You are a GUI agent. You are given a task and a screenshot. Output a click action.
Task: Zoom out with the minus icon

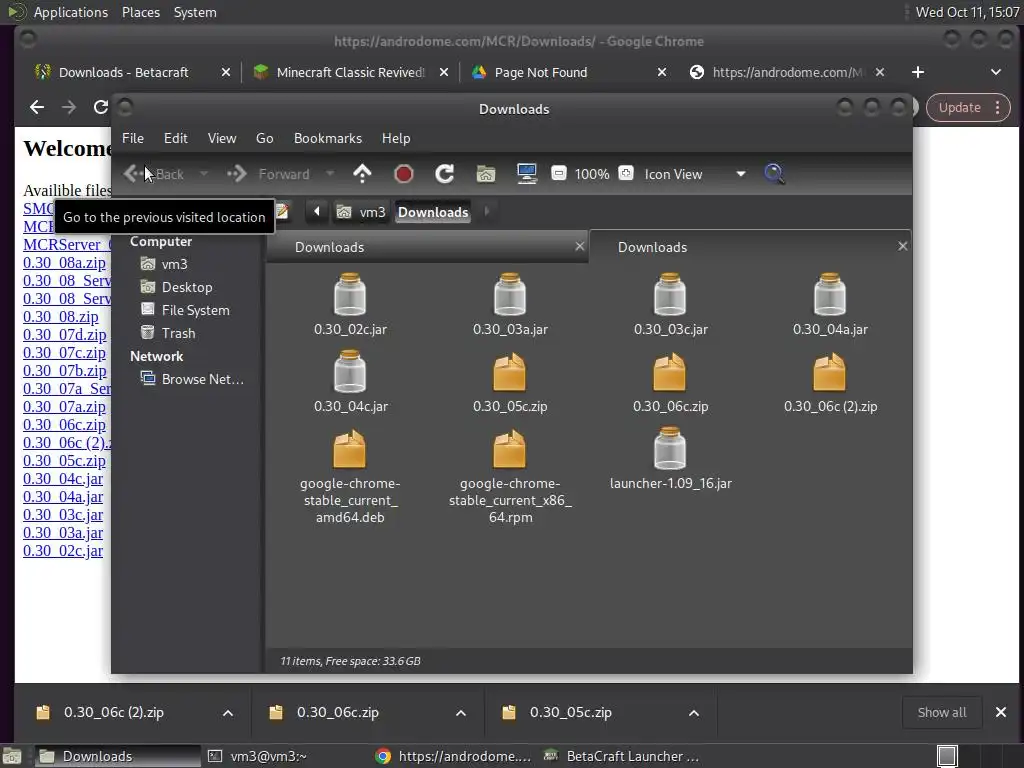pos(558,174)
